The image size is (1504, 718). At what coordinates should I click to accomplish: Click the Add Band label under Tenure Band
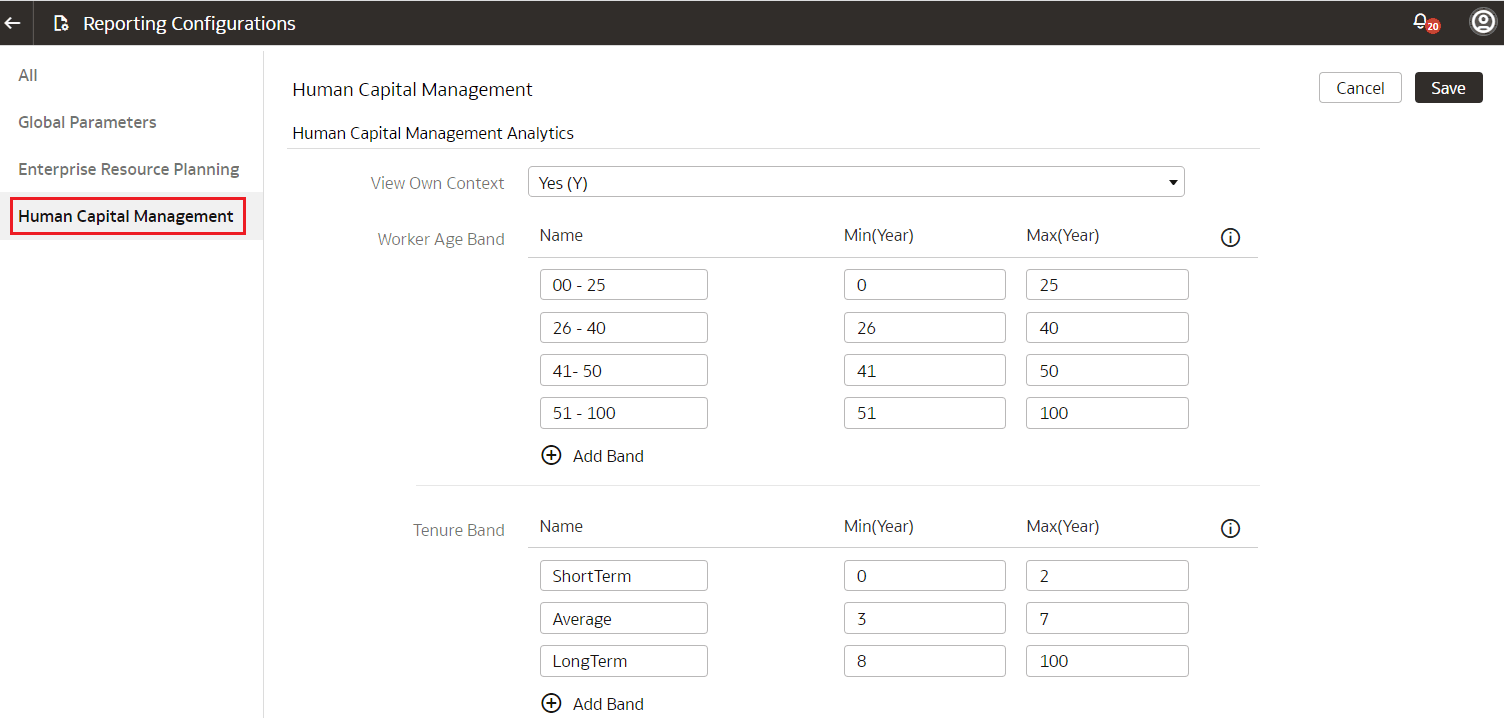tap(608, 703)
